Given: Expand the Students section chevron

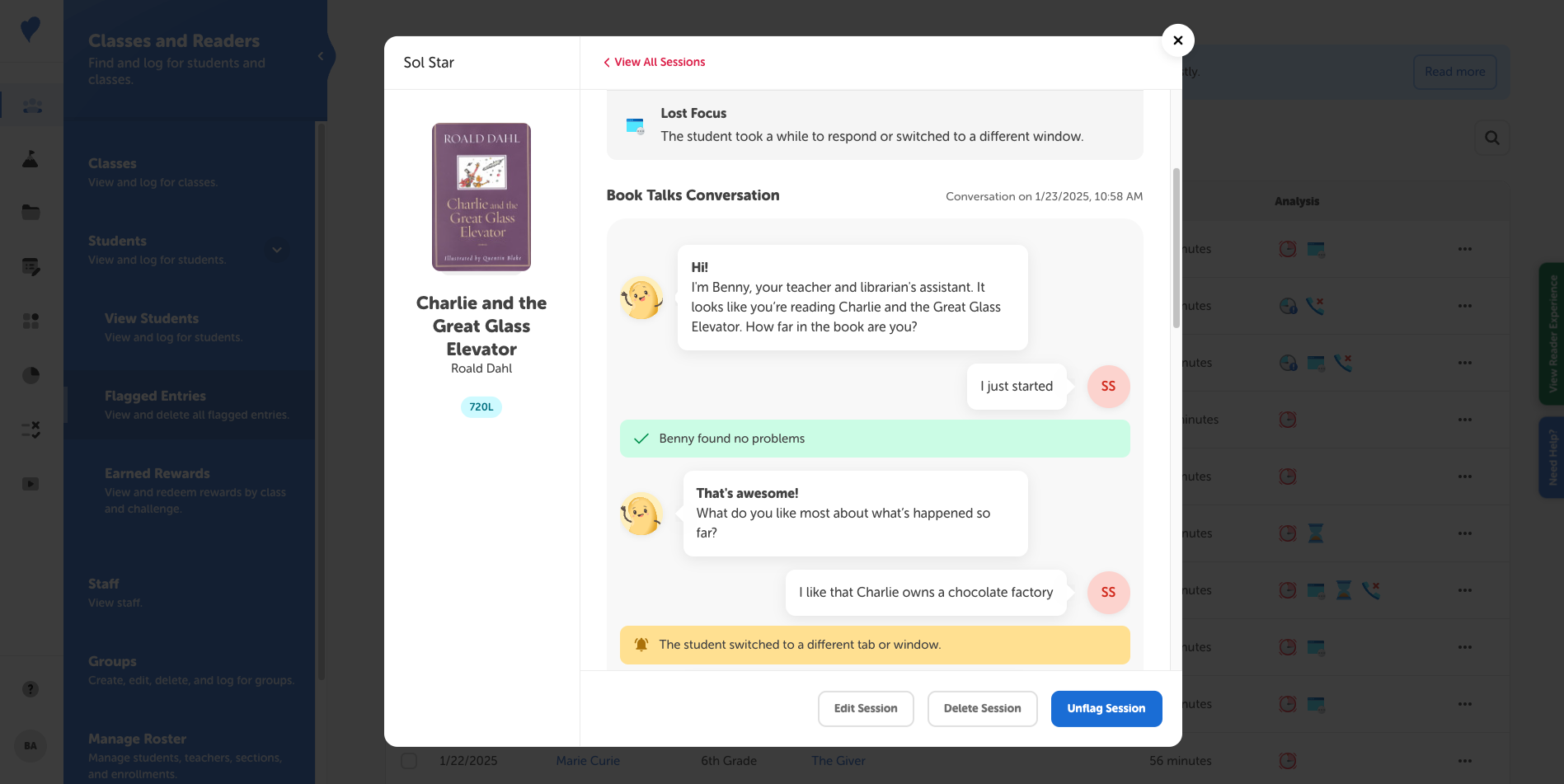Looking at the screenshot, I should 277,250.
